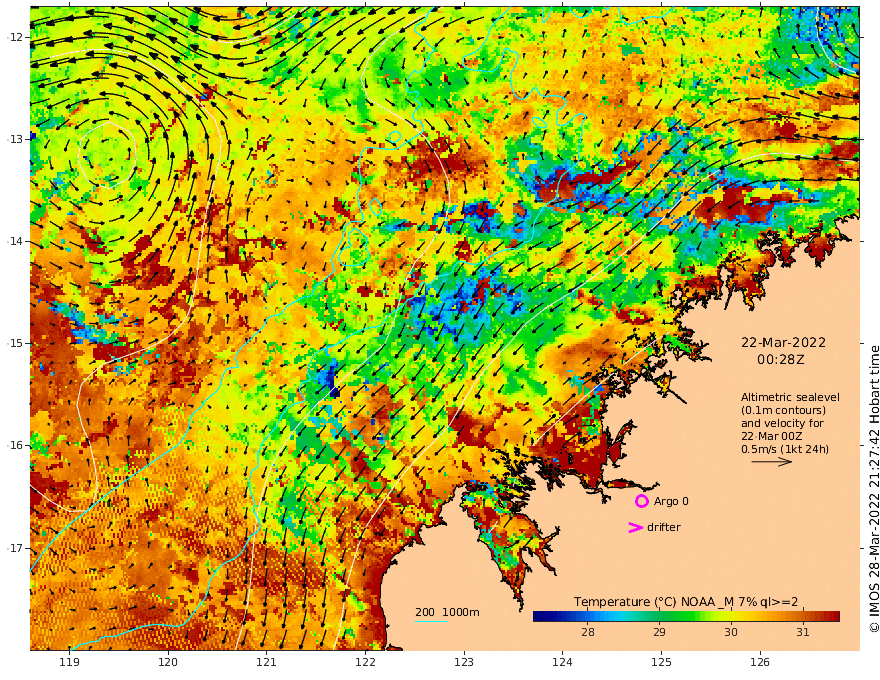Click the '(0.1m contours)' legend line

(x=783, y=410)
